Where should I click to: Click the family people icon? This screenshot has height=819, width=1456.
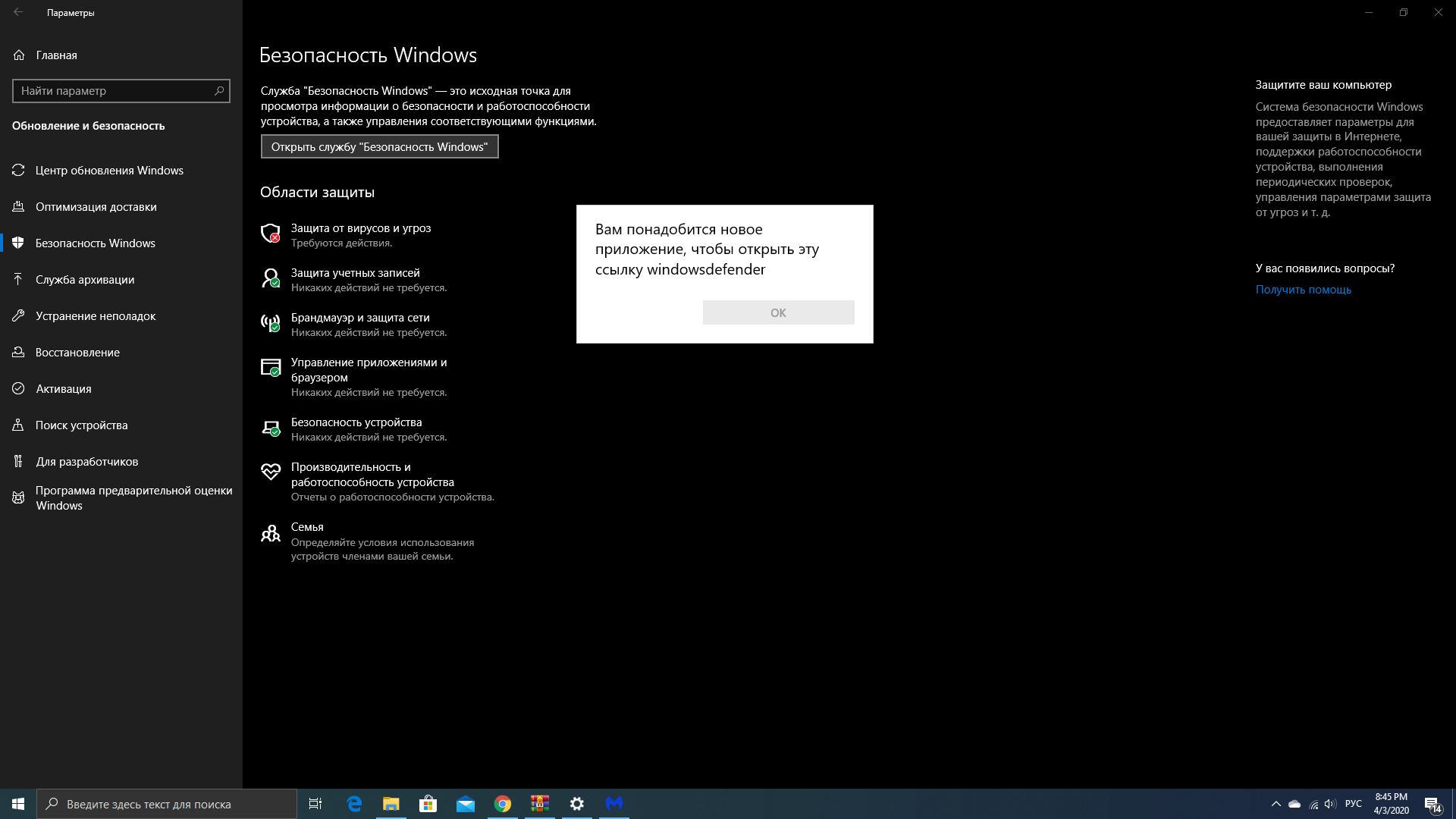point(271,533)
